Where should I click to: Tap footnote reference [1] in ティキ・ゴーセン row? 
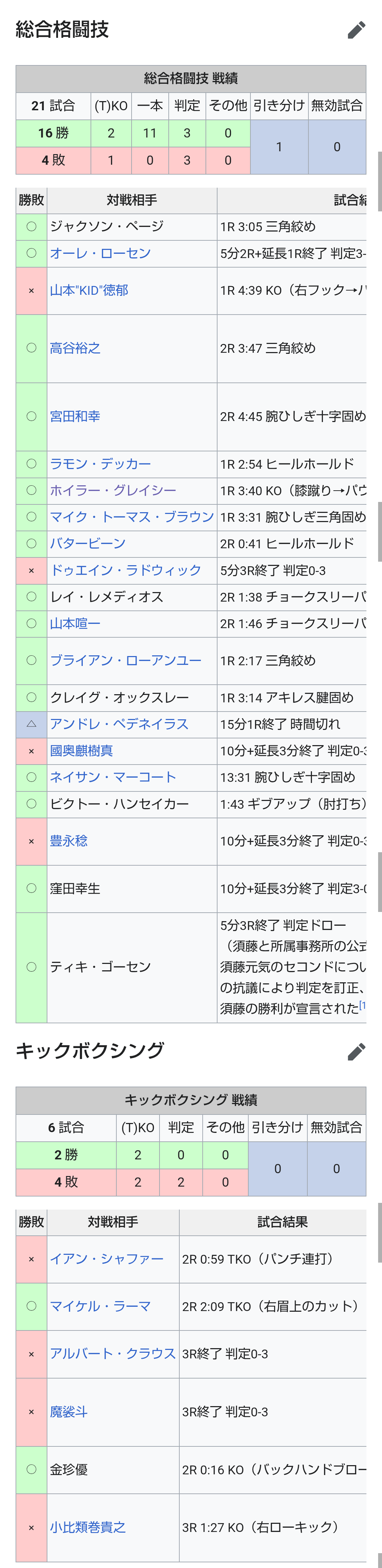[x=362, y=1006]
